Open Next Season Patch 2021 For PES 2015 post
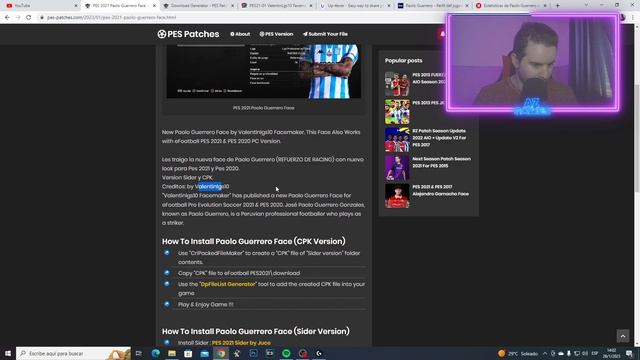The height and width of the screenshot is (360, 640). (x=441, y=162)
